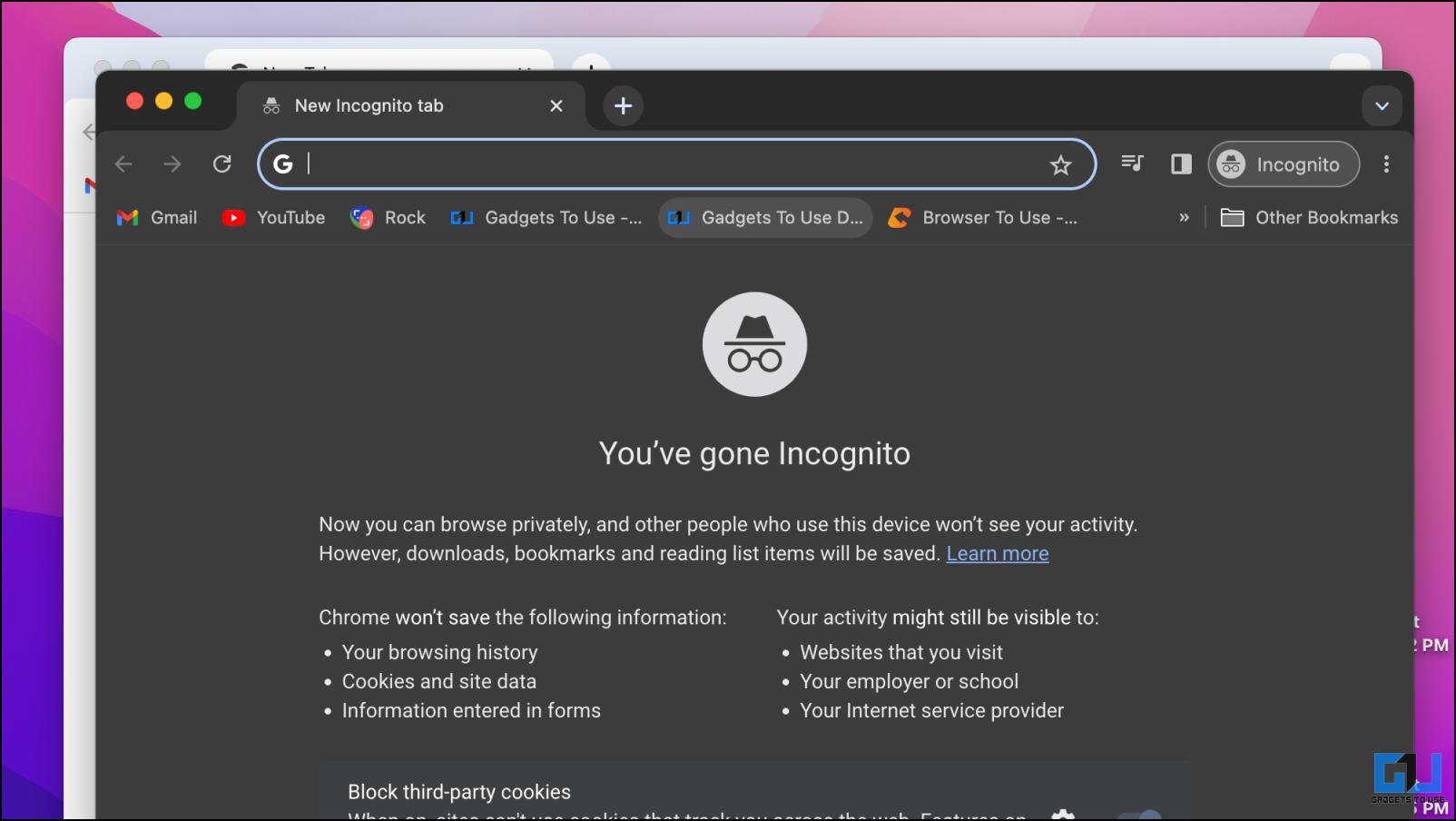Image resolution: width=1456 pixels, height=821 pixels.
Task: Open the Other Bookmarks folder
Action: point(1309,218)
